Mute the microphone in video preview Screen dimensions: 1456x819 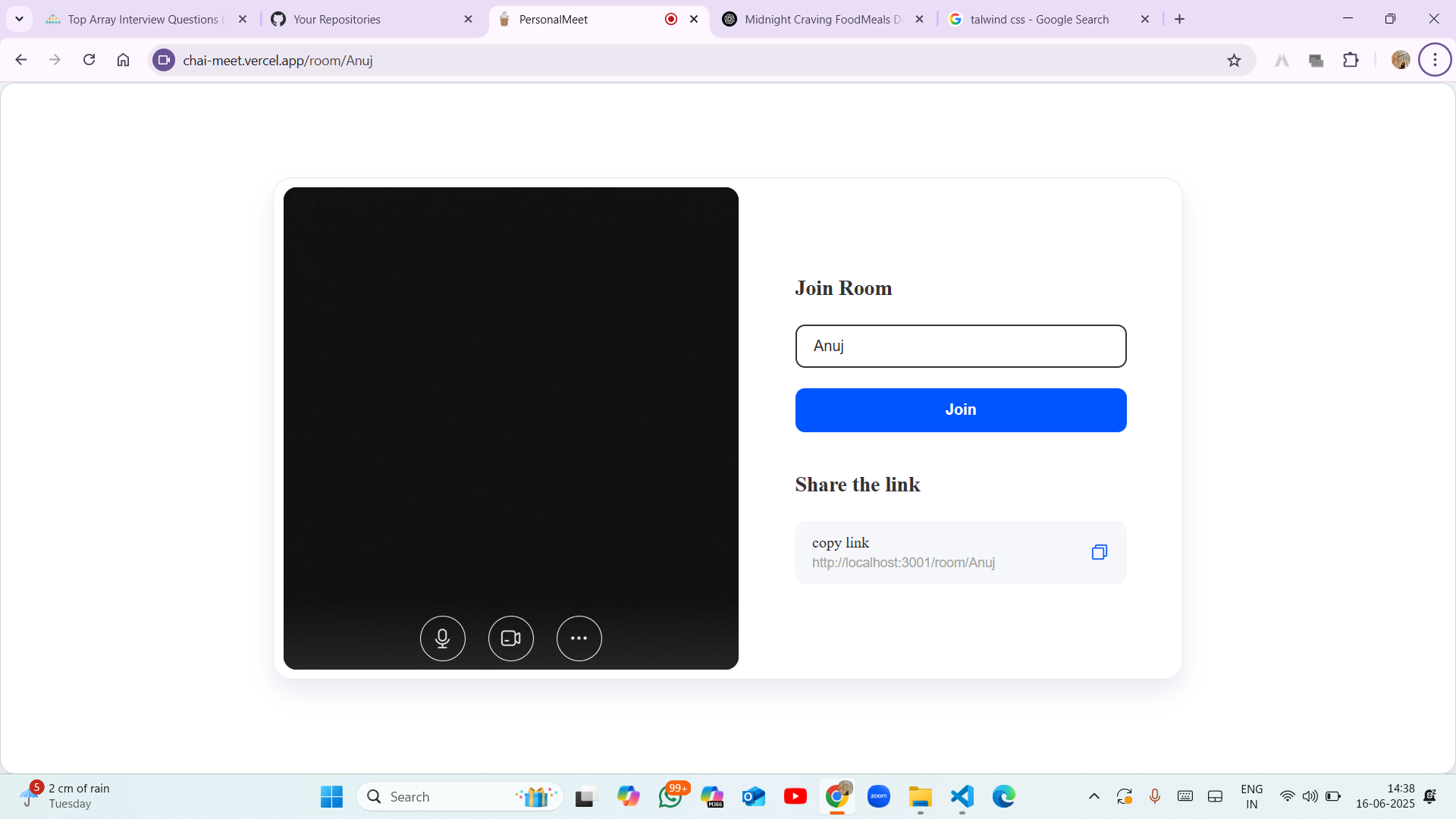click(x=443, y=639)
